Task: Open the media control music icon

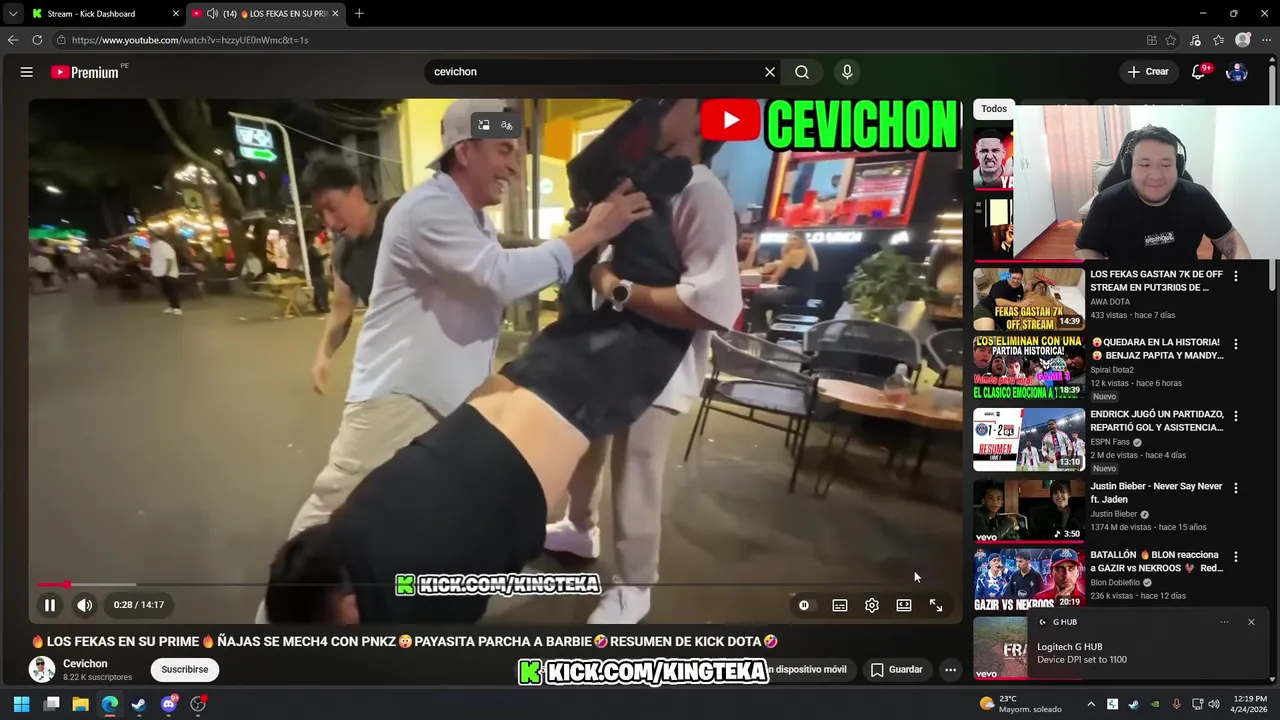Action: [x=1195, y=40]
